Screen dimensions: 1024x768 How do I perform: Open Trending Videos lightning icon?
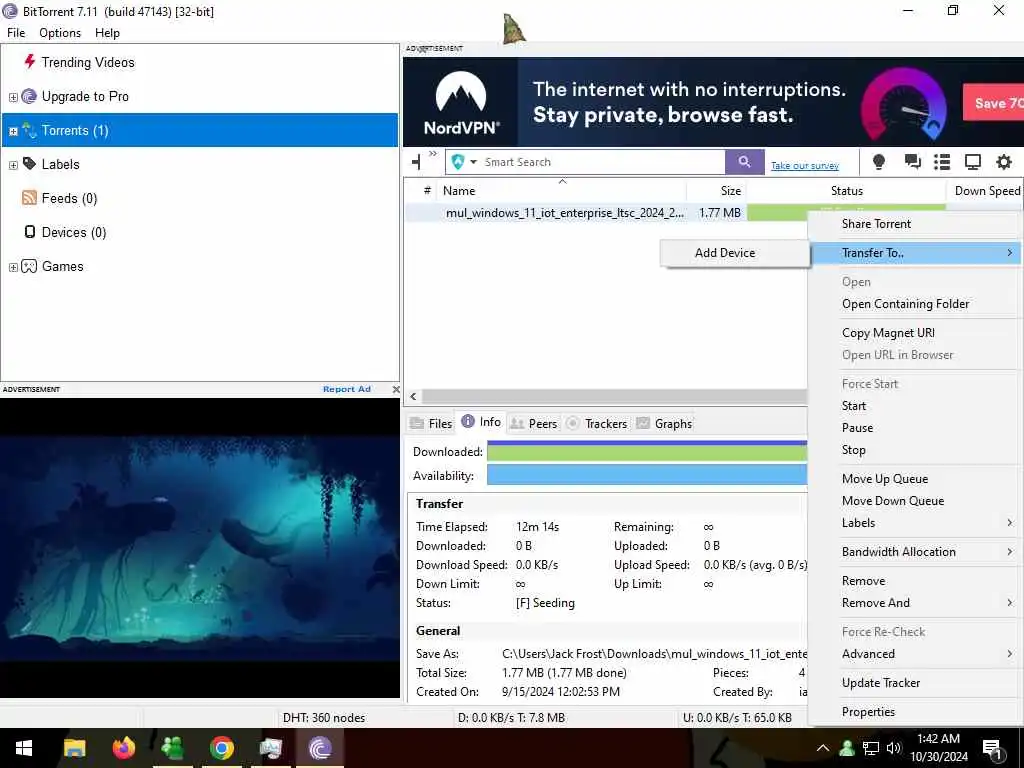(29, 61)
